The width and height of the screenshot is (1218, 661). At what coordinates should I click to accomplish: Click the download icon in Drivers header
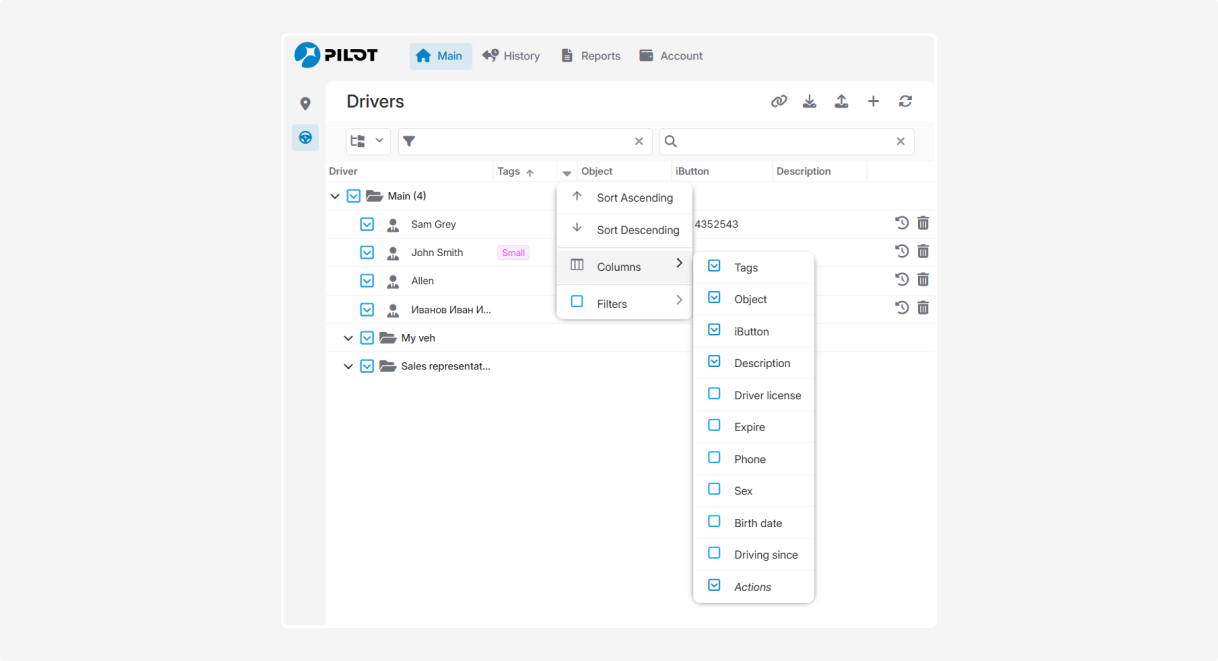click(x=810, y=101)
